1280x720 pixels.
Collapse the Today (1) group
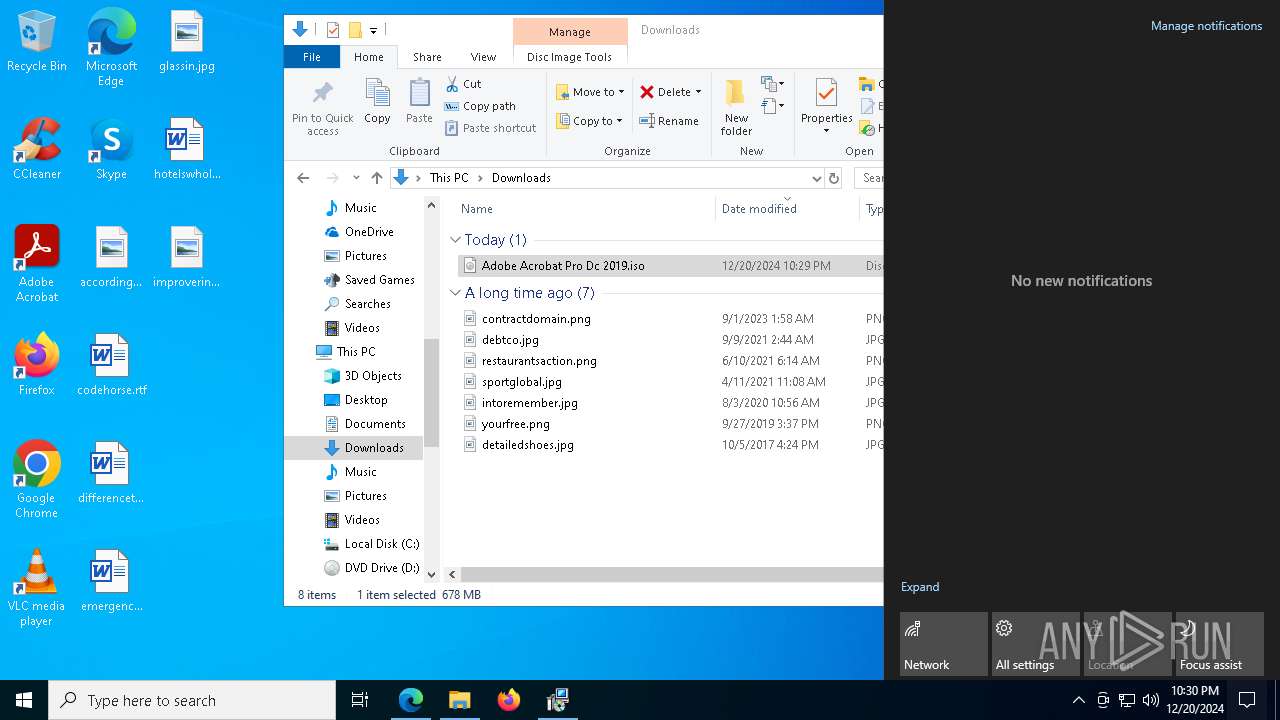(x=456, y=240)
